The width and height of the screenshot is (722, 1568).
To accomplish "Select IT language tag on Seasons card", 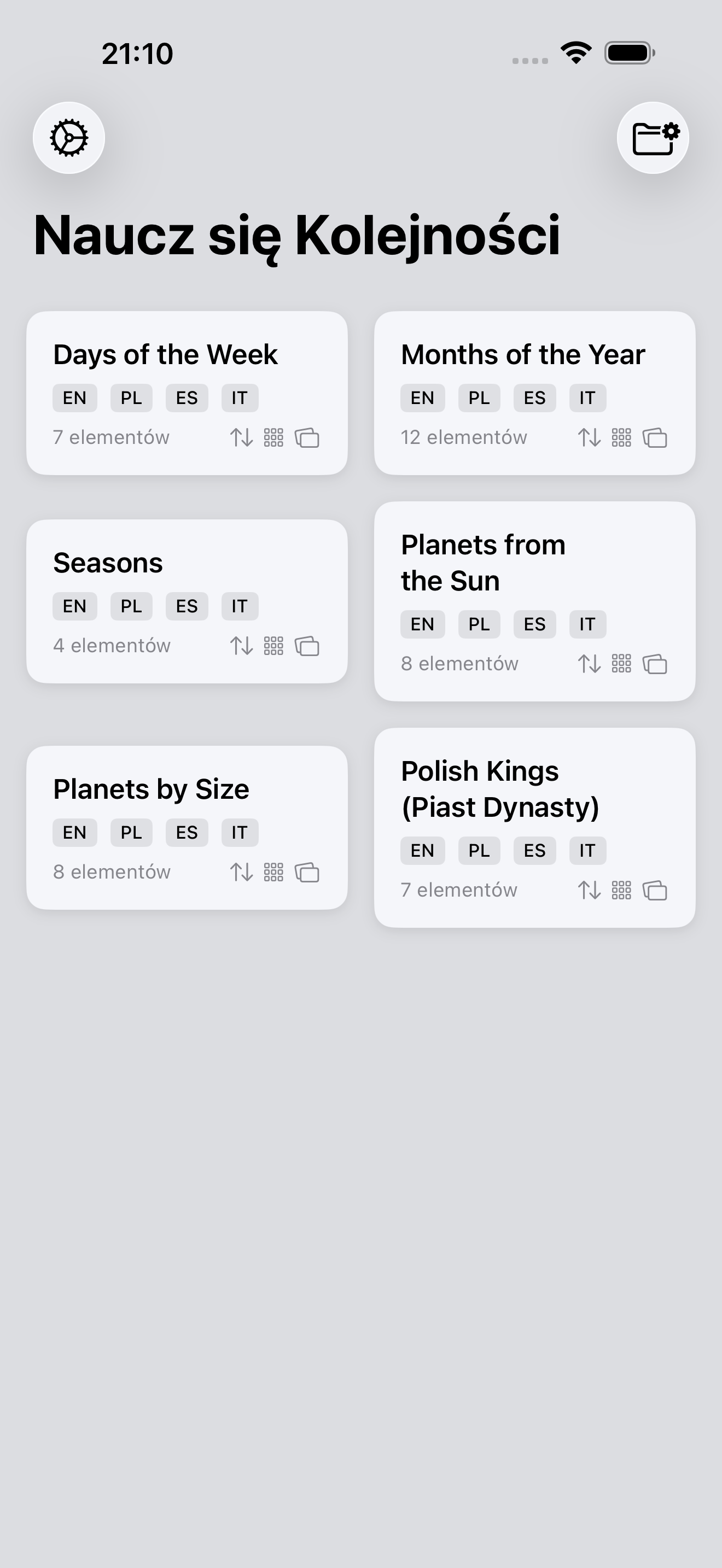I will (239, 606).
